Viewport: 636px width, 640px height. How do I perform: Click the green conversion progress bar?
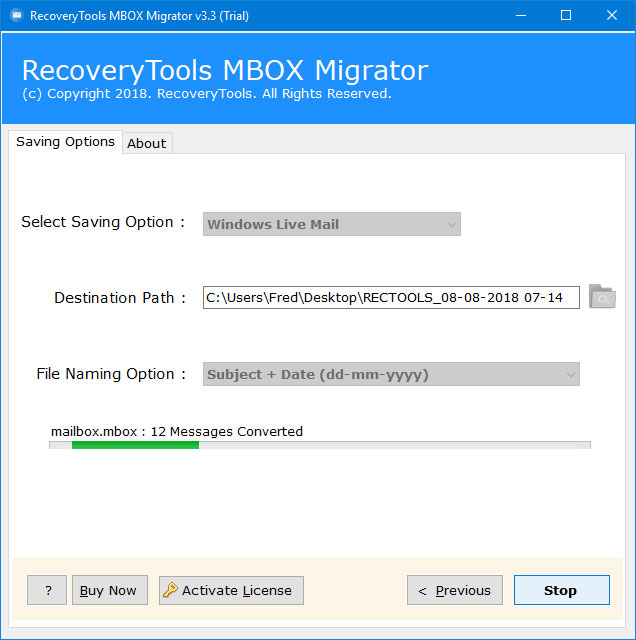[x=320, y=445]
